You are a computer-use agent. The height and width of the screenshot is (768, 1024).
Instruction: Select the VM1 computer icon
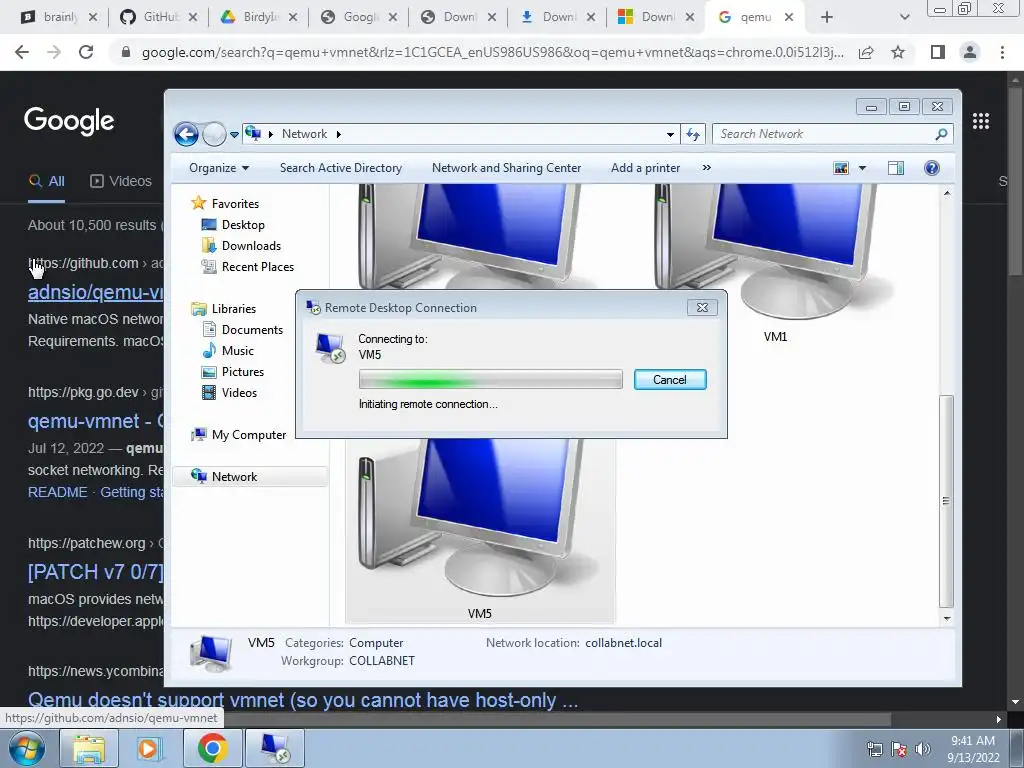(774, 261)
